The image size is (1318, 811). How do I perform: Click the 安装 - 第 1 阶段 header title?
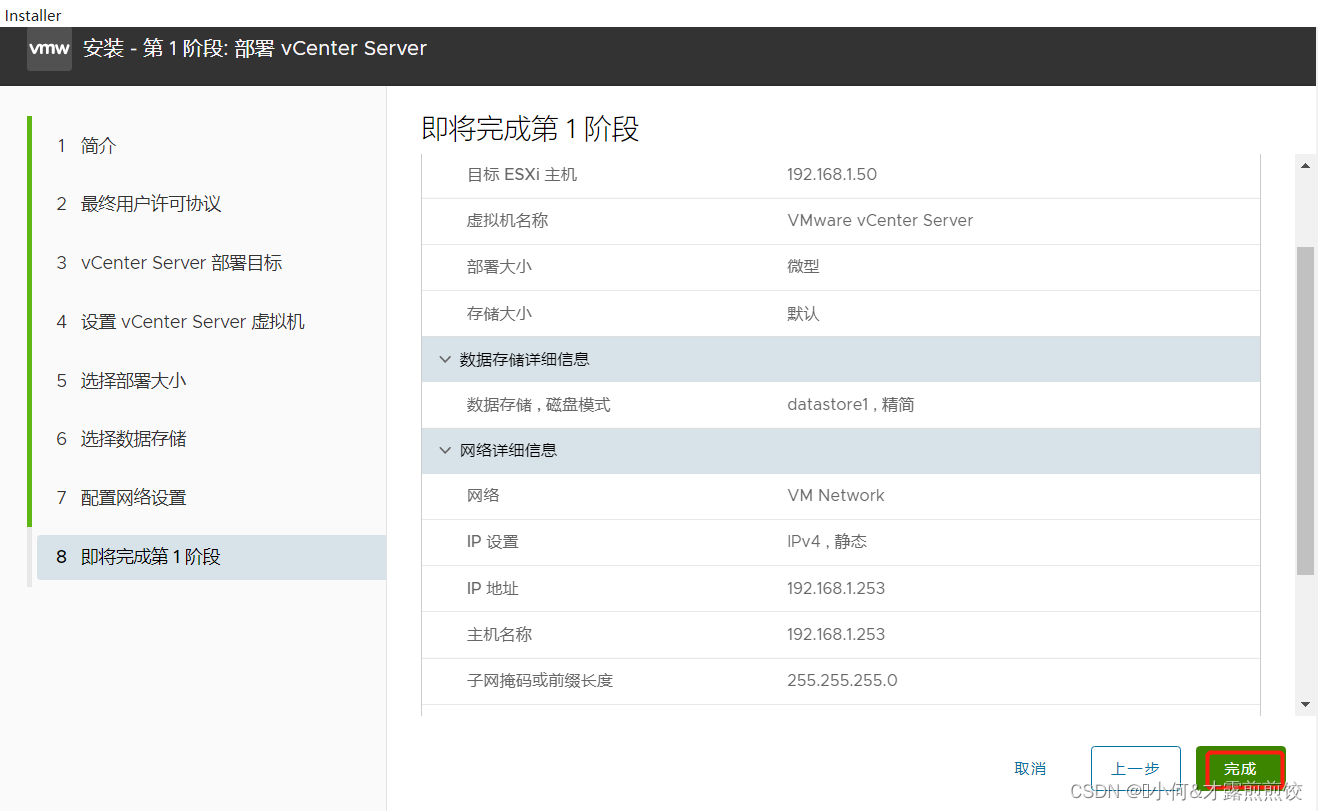(254, 48)
